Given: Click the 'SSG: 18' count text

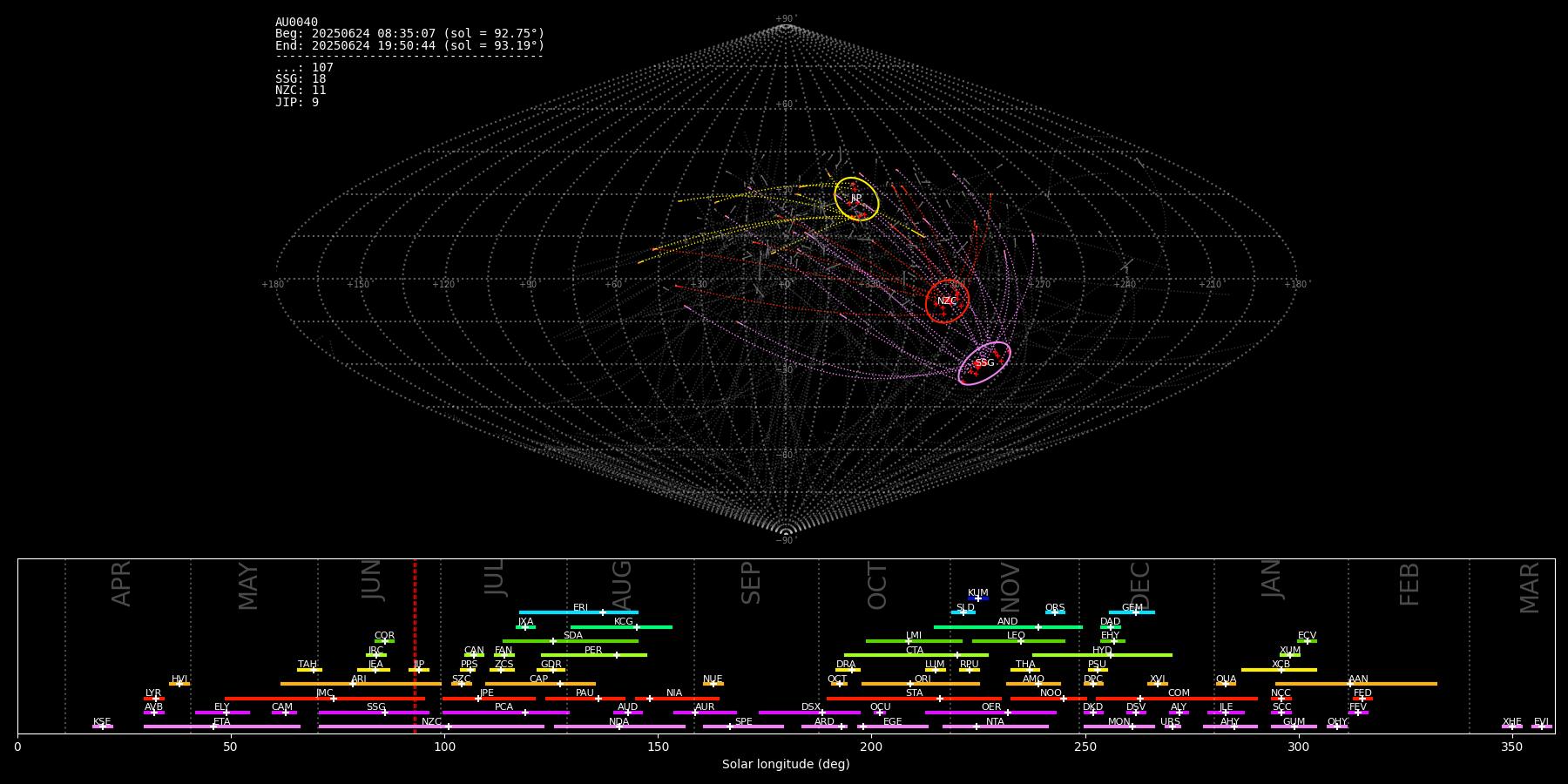Looking at the screenshot, I should (x=301, y=79).
